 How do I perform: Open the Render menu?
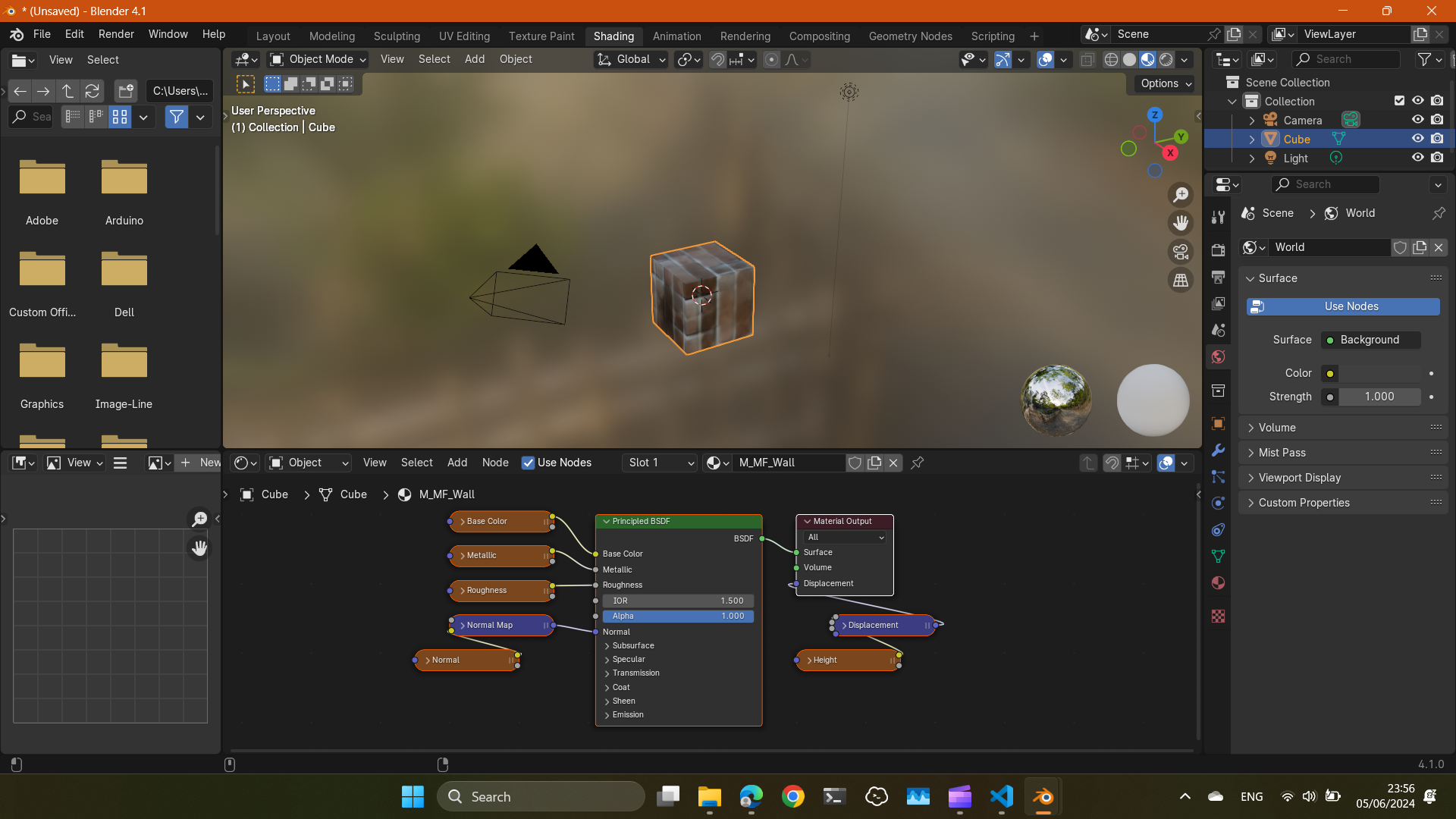pos(116,34)
